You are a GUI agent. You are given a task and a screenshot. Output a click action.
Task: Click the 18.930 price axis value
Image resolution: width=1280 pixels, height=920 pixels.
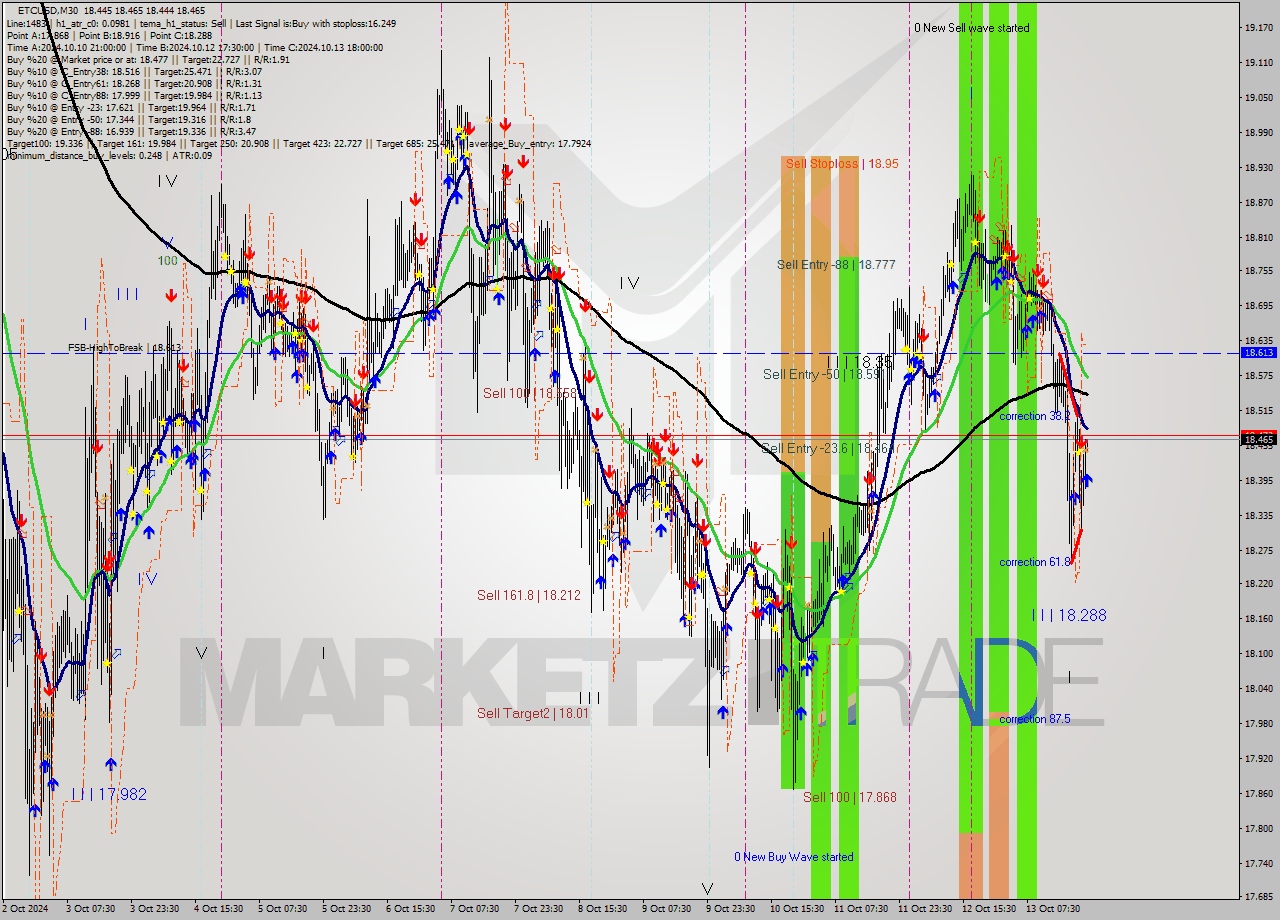pyautogui.click(x=1258, y=167)
